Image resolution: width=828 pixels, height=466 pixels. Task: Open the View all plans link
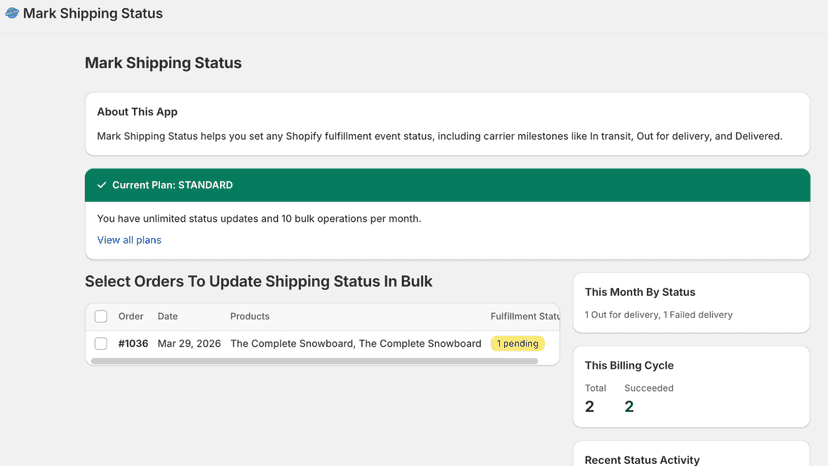[x=129, y=240]
